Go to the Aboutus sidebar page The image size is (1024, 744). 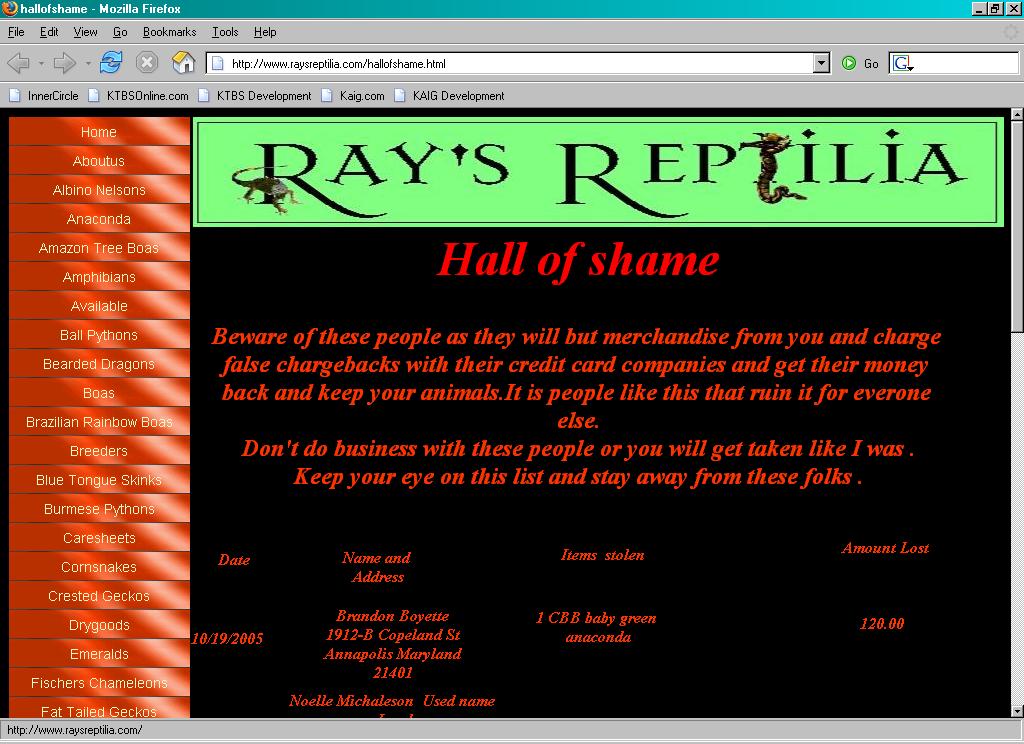(x=99, y=161)
